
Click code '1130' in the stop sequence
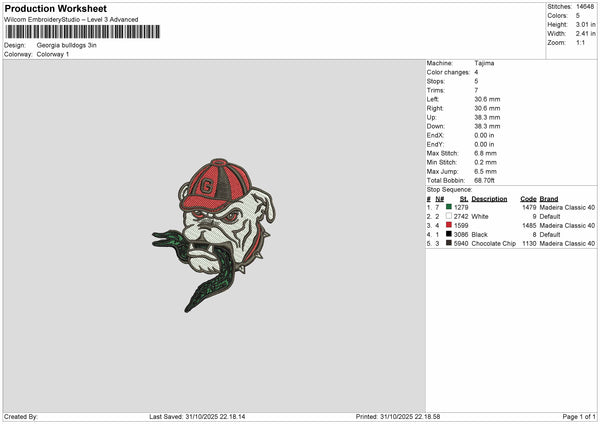pyautogui.click(x=529, y=243)
